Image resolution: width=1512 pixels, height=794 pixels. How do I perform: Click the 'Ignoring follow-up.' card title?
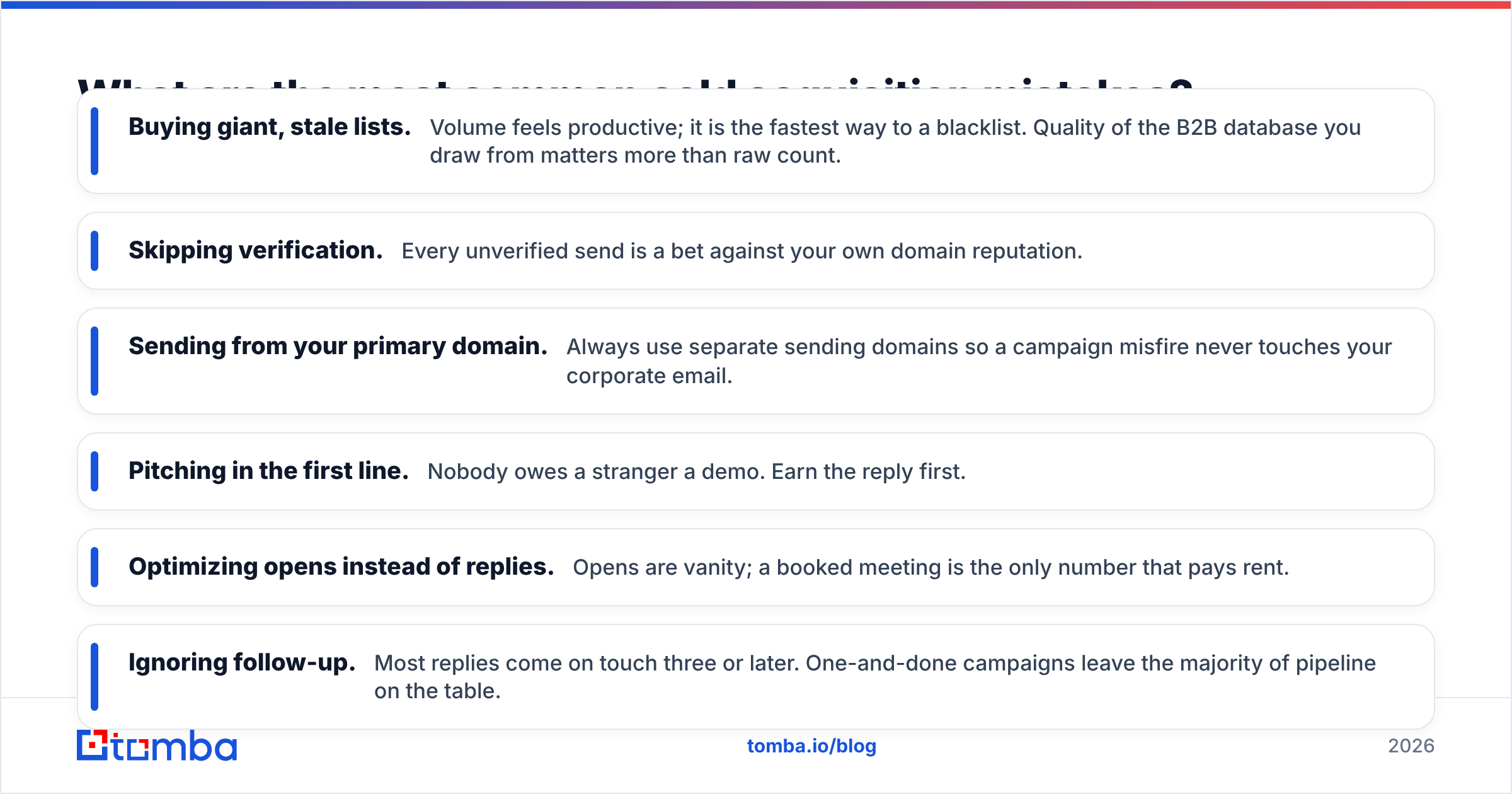pyautogui.click(x=242, y=662)
